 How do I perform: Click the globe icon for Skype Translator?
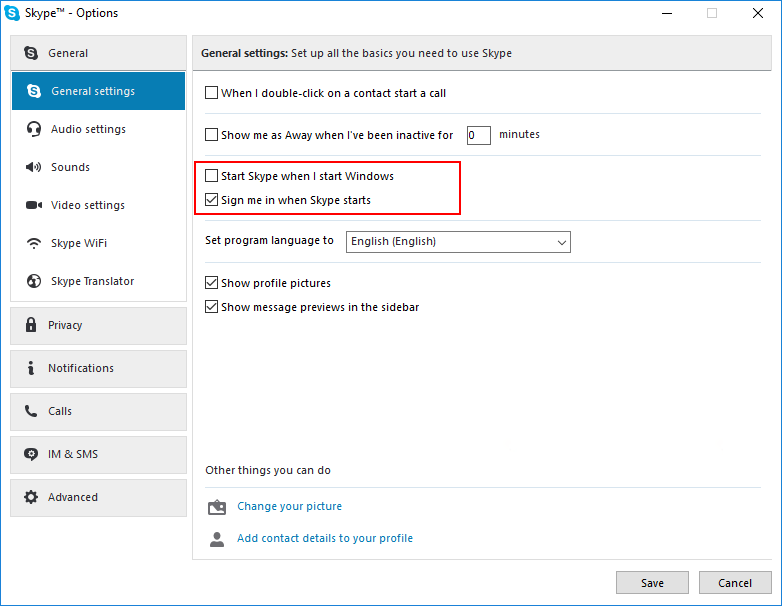34,281
